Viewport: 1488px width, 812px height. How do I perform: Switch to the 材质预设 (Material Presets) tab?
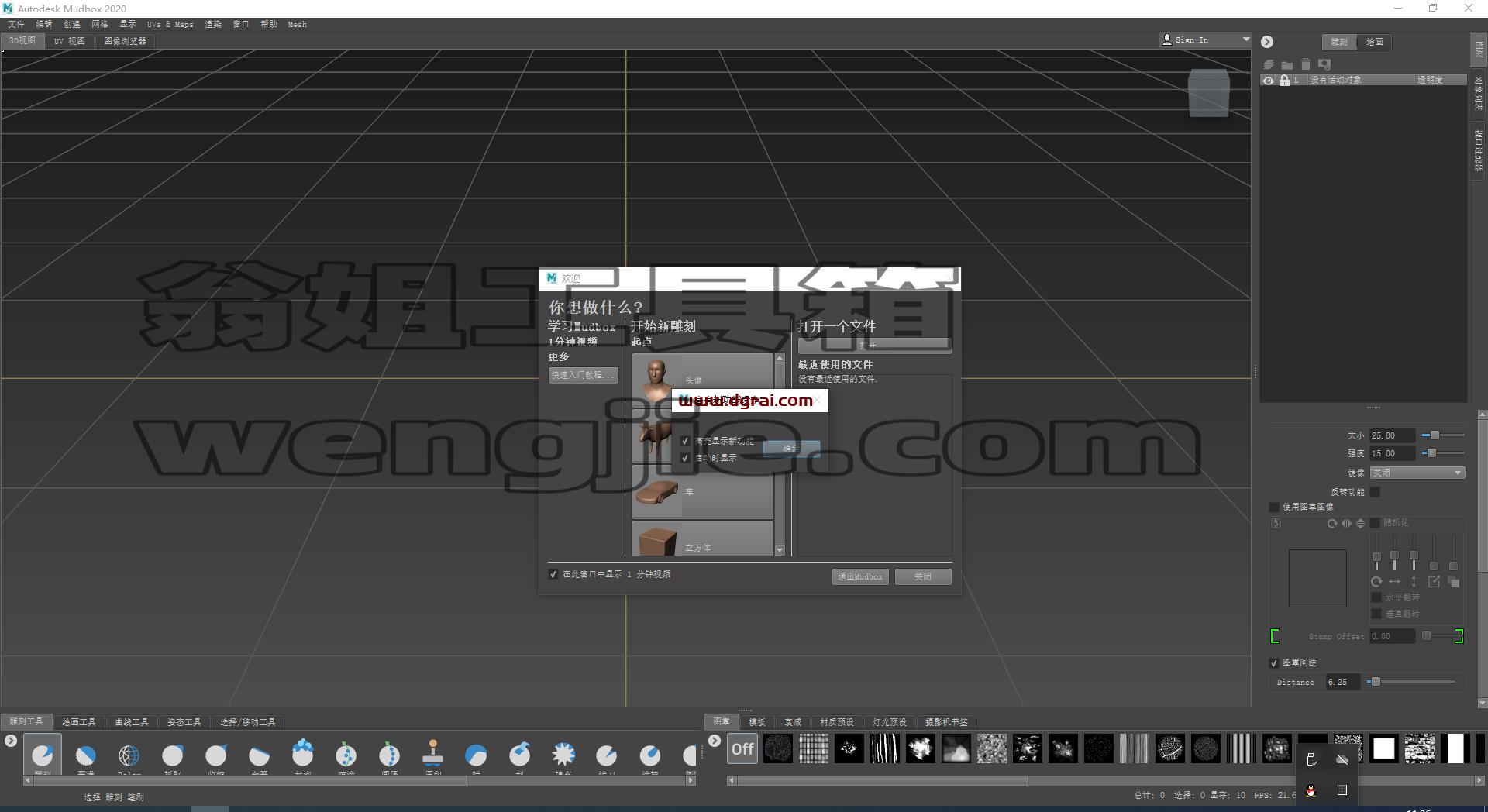pyautogui.click(x=837, y=722)
